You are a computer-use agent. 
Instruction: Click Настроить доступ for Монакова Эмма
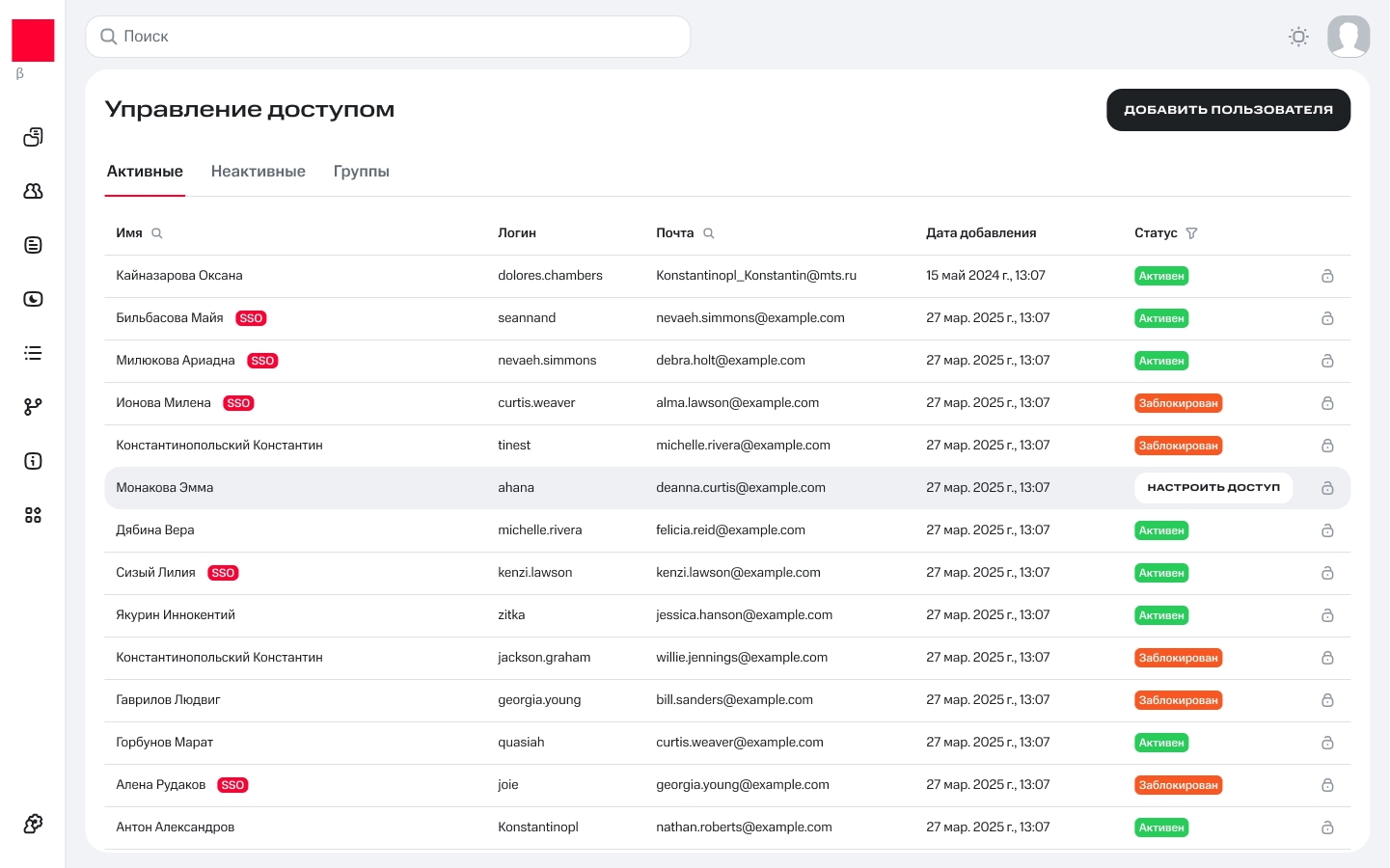pyautogui.click(x=1213, y=488)
